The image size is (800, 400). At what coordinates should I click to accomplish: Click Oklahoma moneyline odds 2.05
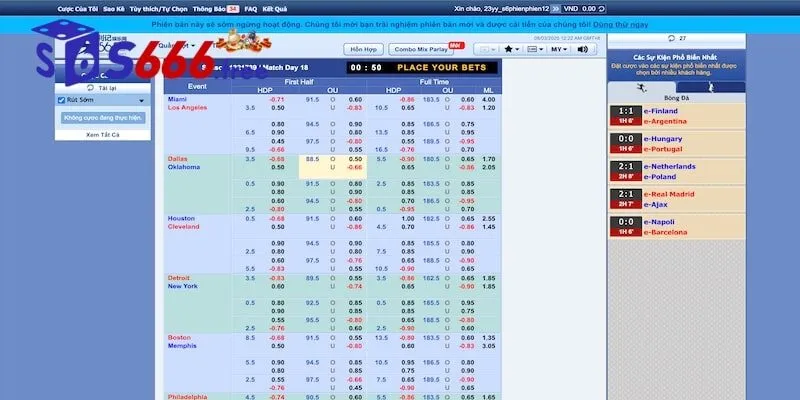click(x=488, y=167)
